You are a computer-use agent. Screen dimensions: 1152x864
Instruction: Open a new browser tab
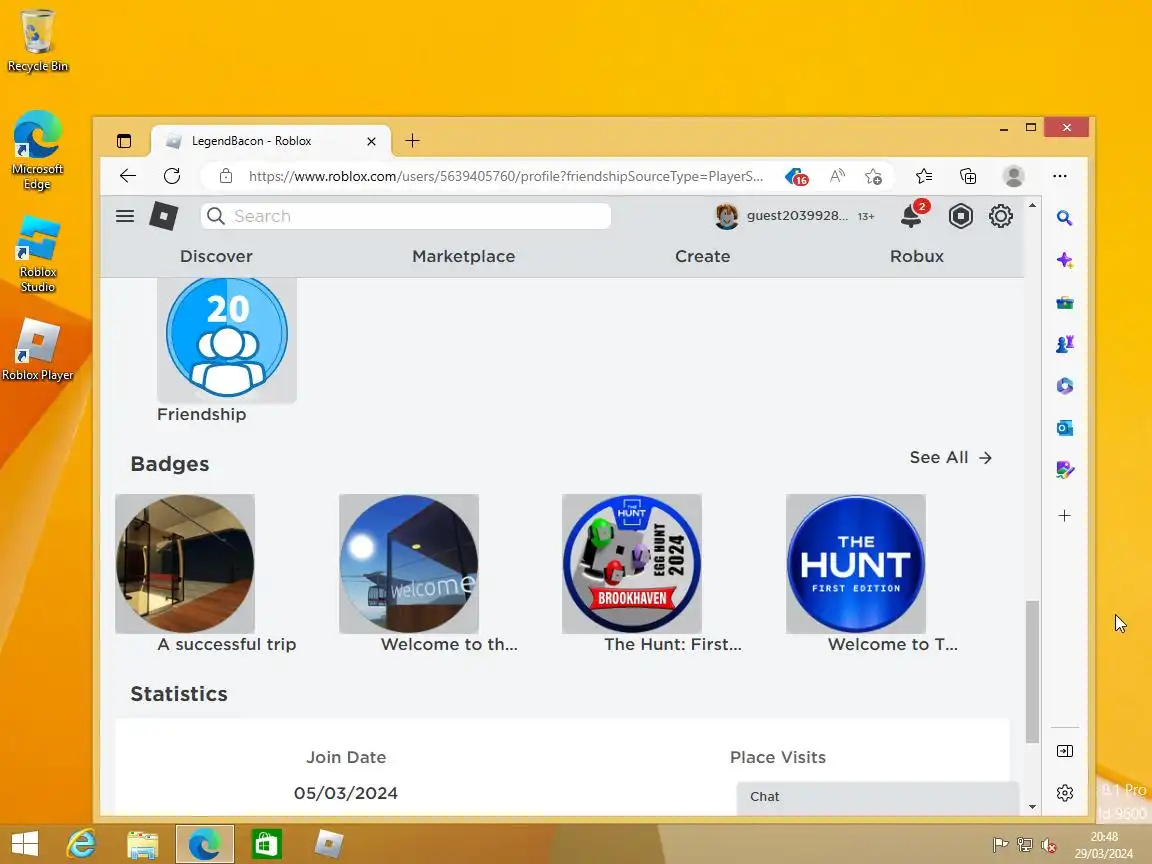413,140
